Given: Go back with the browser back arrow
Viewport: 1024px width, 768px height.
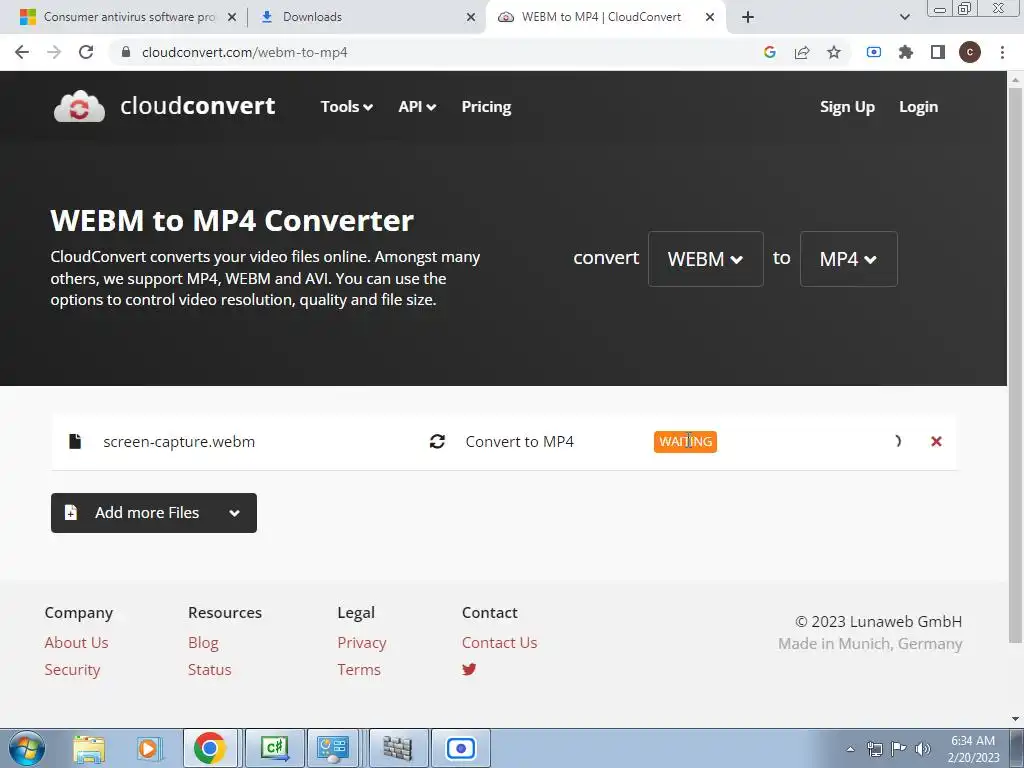Looking at the screenshot, I should coord(22,52).
